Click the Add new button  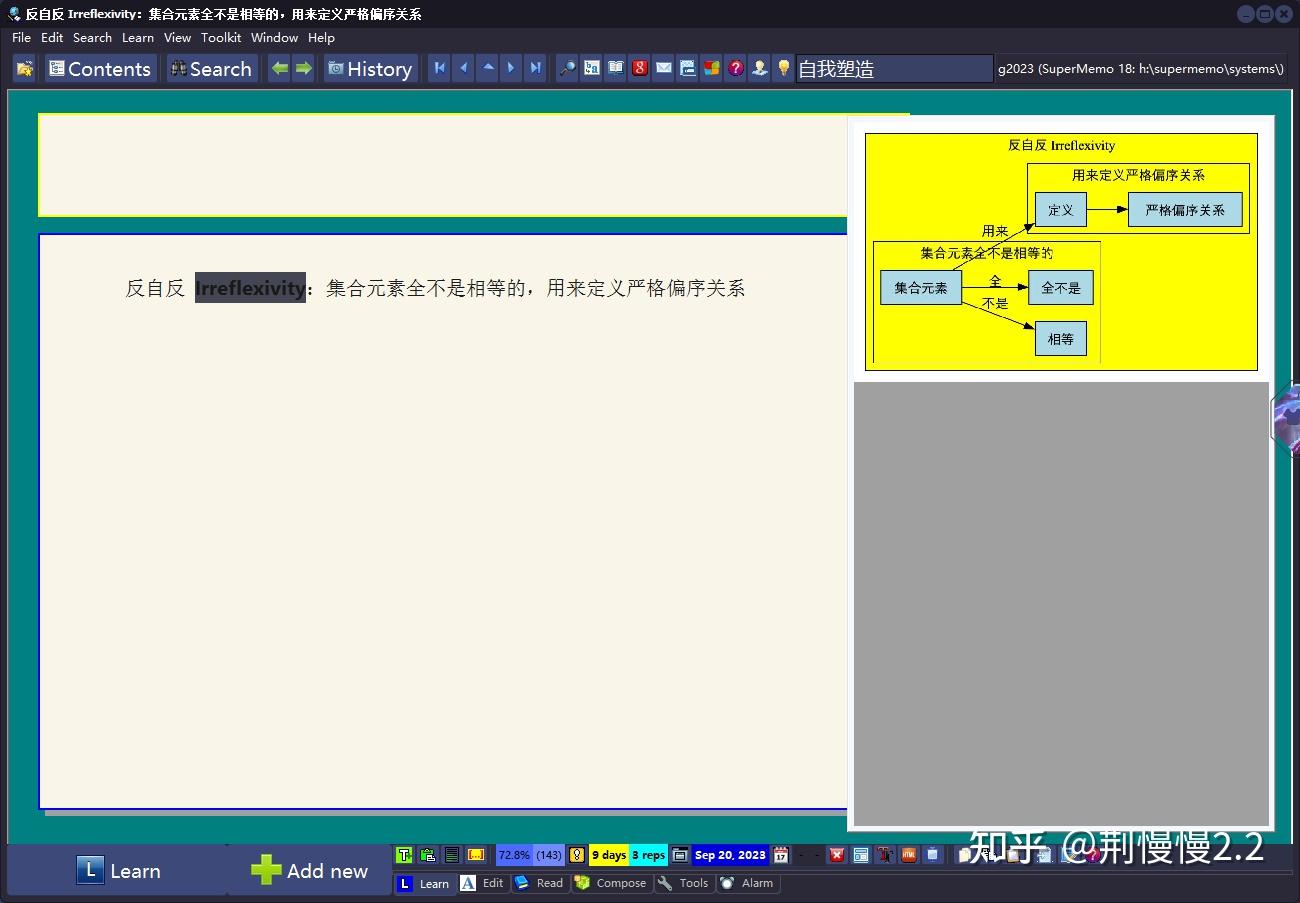(310, 871)
